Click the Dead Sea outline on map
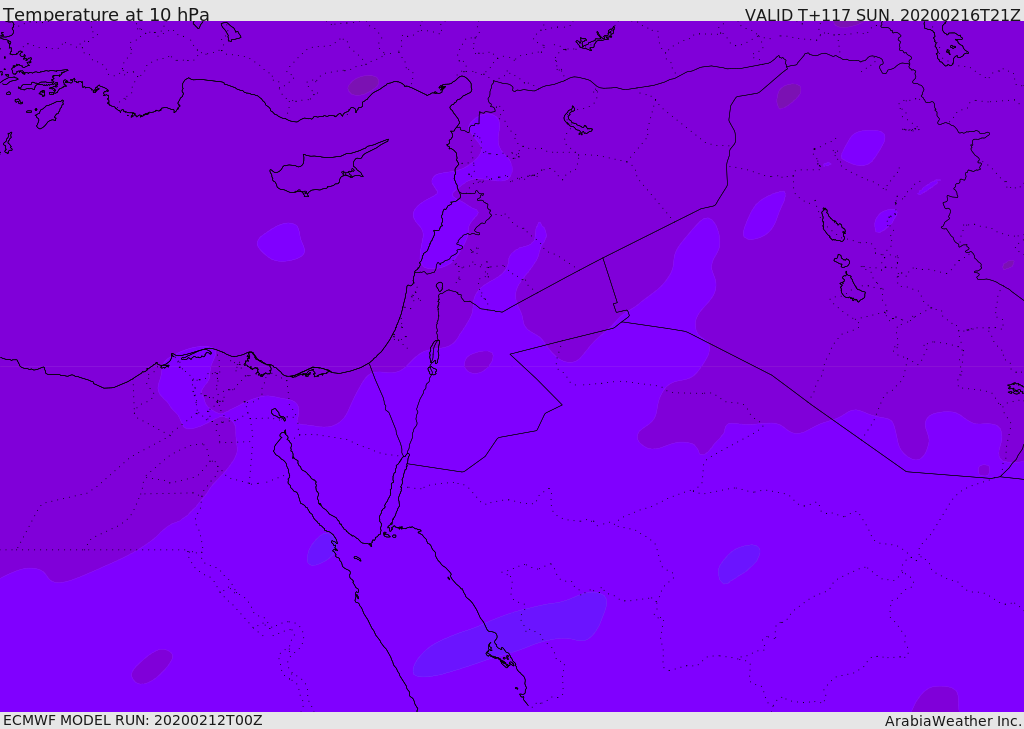The image size is (1024, 729). coord(434,355)
